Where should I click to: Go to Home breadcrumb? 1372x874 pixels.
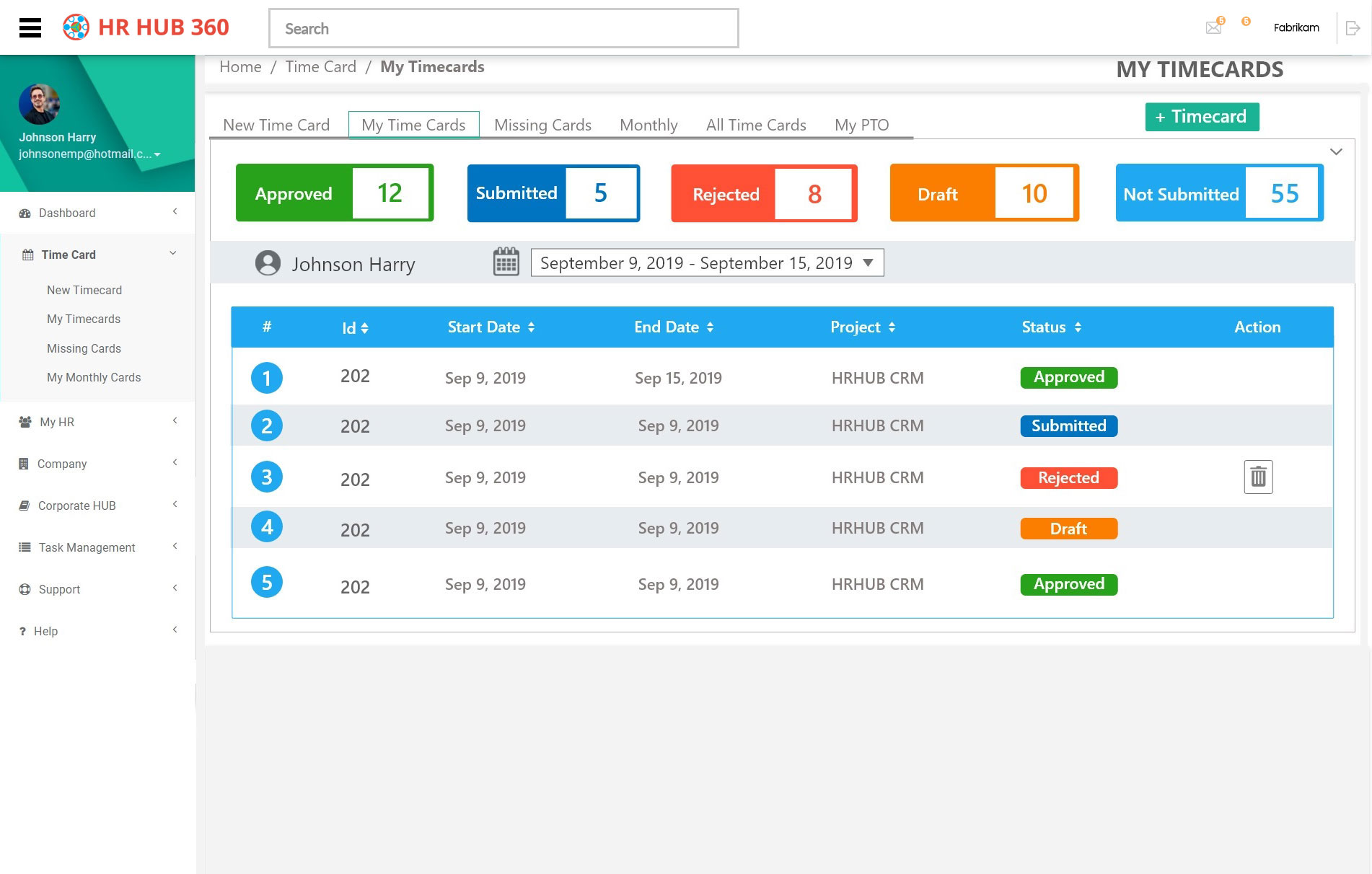click(240, 67)
